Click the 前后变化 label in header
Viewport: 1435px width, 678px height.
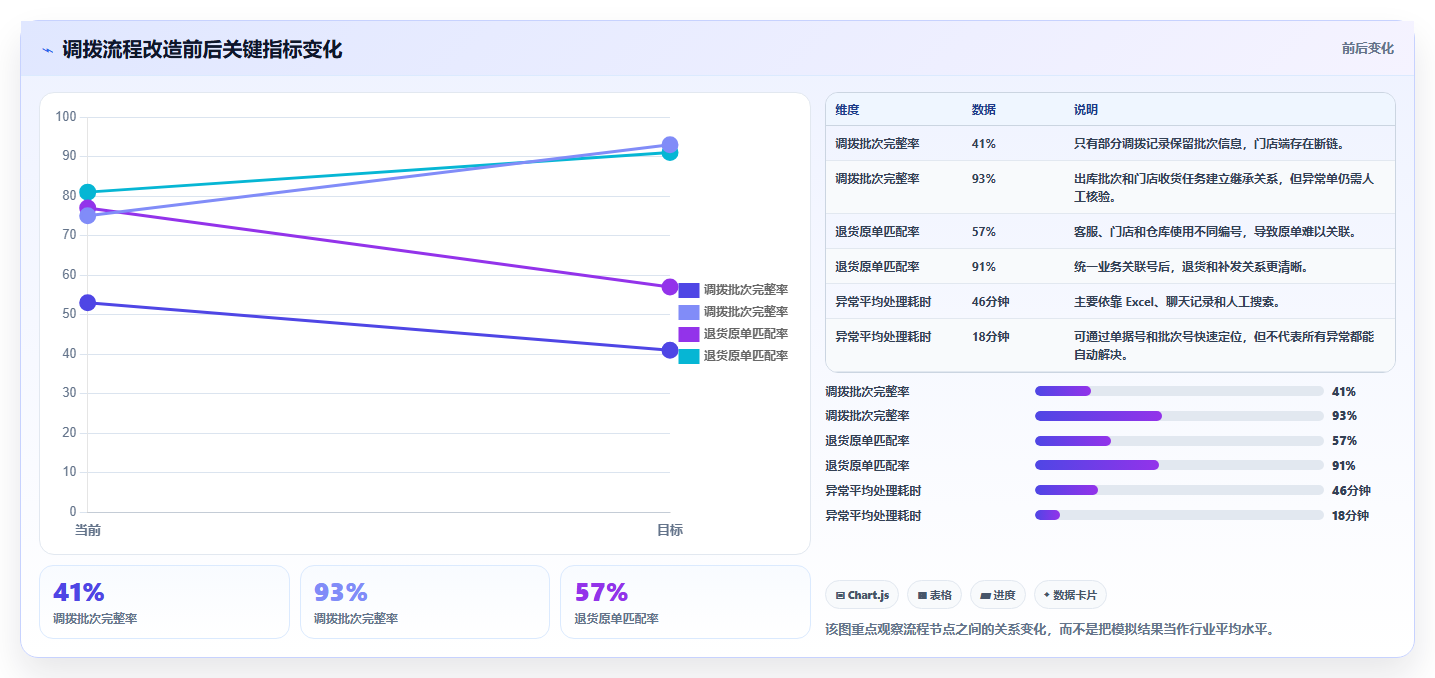pos(1367,48)
